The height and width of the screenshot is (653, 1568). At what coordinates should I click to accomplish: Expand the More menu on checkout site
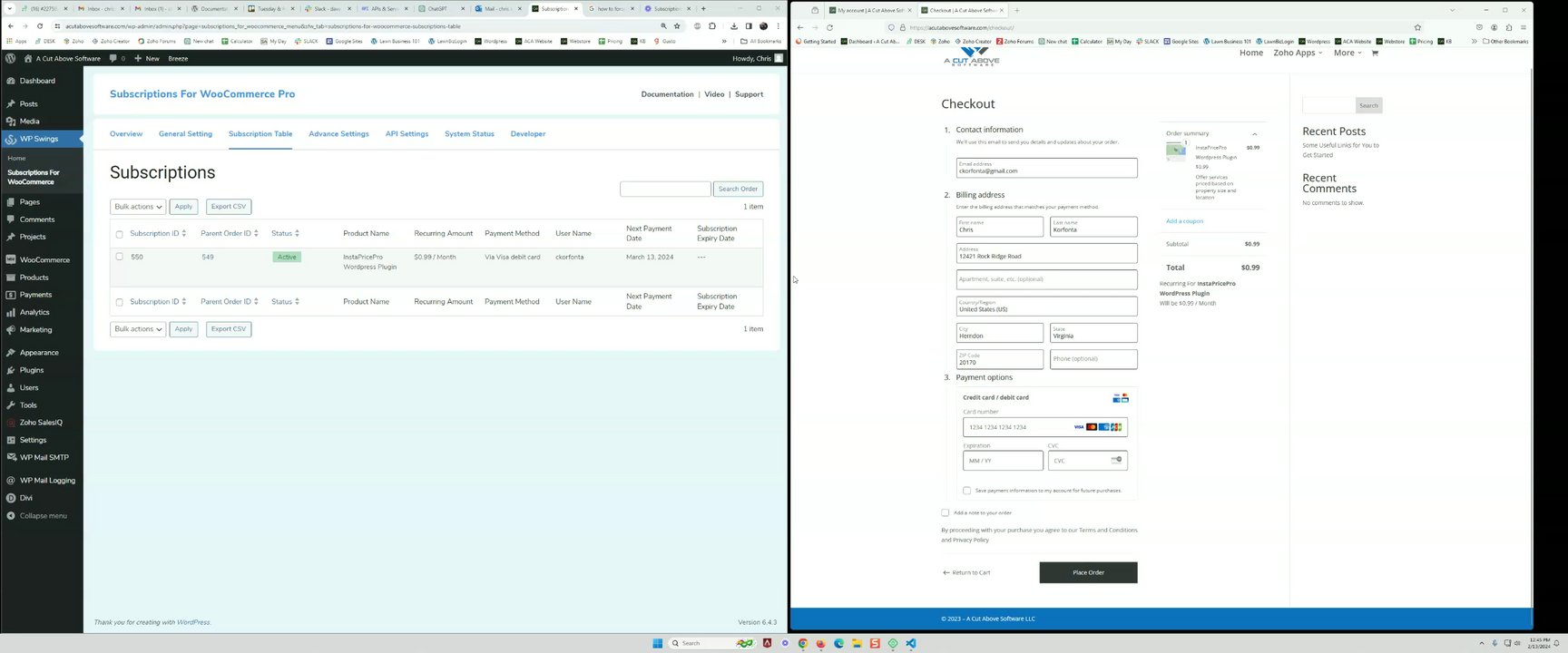point(1347,53)
